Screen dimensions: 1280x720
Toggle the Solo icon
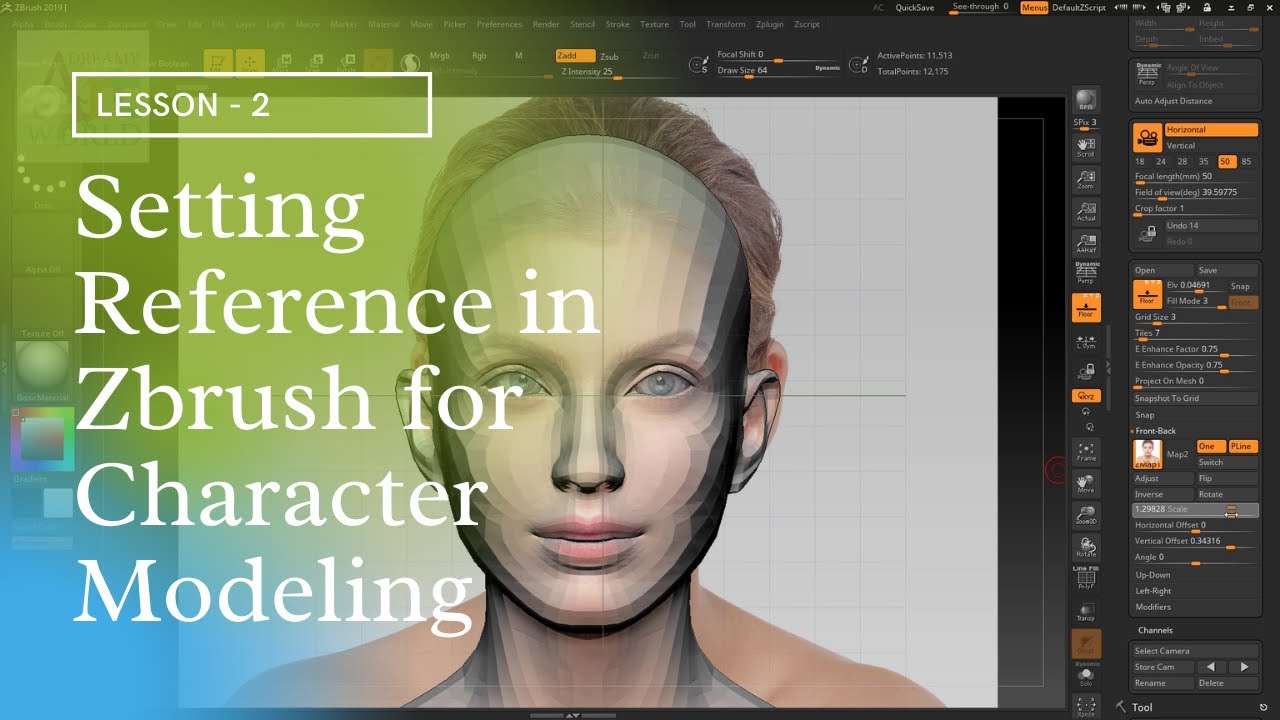click(x=1085, y=676)
